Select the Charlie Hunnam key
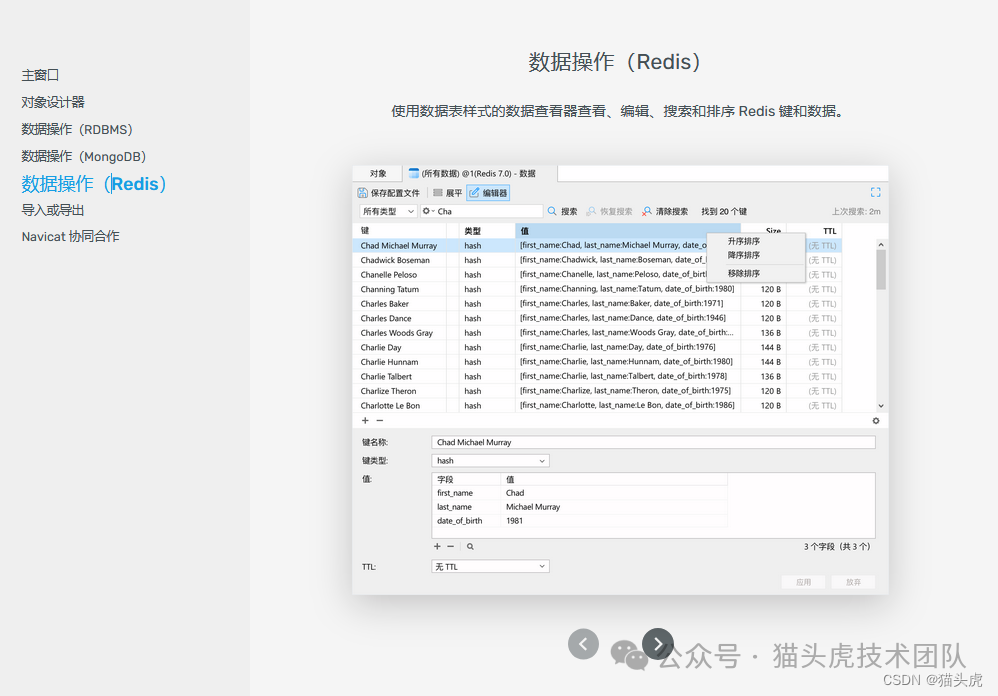The height and width of the screenshot is (696, 998). point(389,362)
